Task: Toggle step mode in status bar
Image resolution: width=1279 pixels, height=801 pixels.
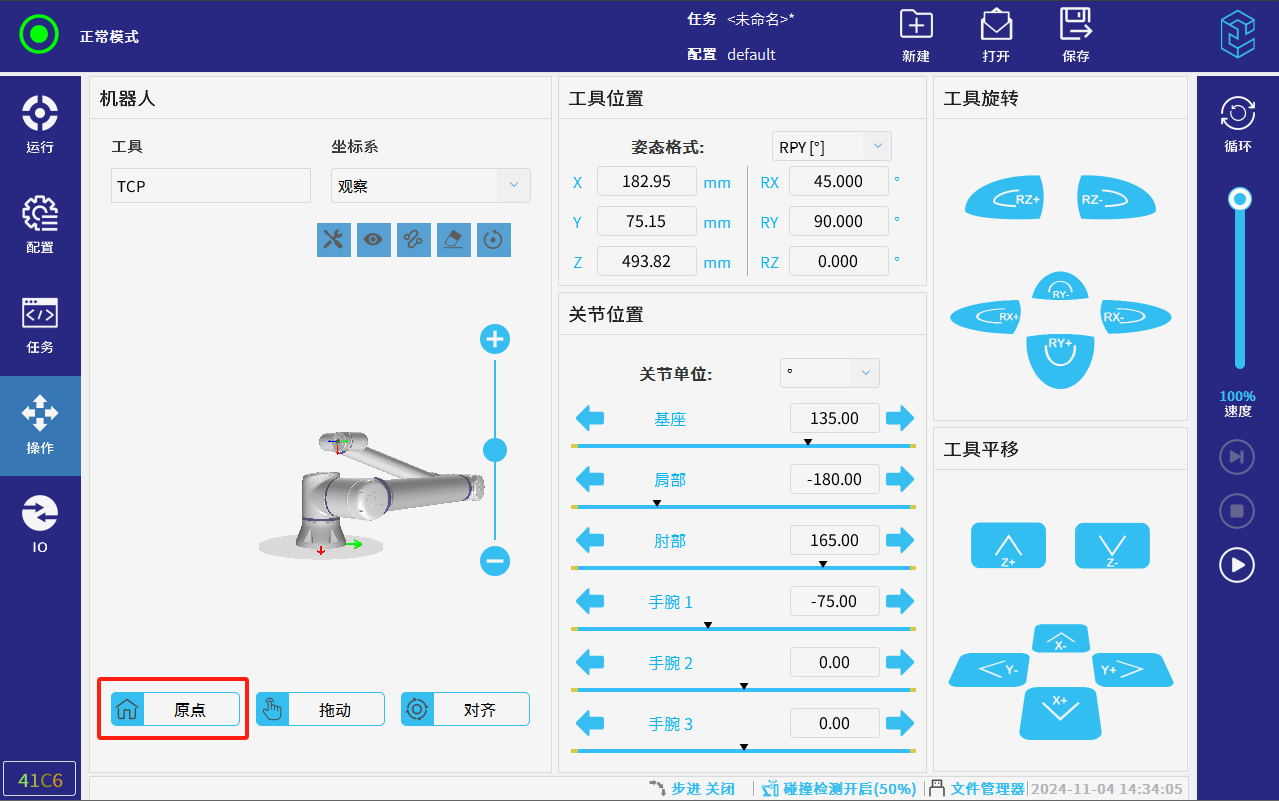Action: 692,789
